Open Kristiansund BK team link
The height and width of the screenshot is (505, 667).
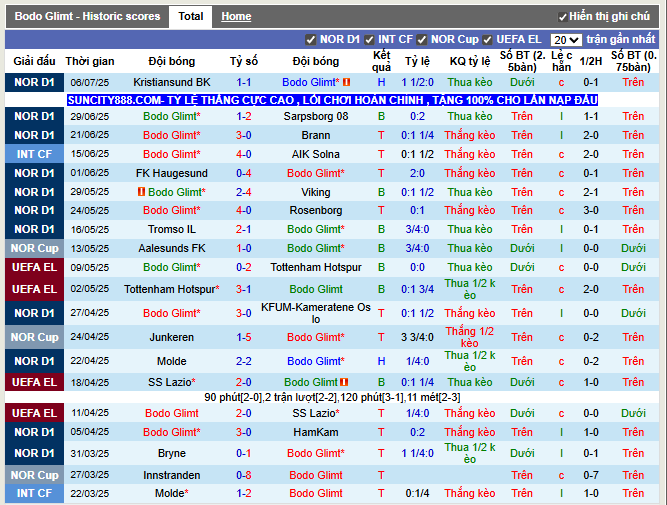click(171, 82)
